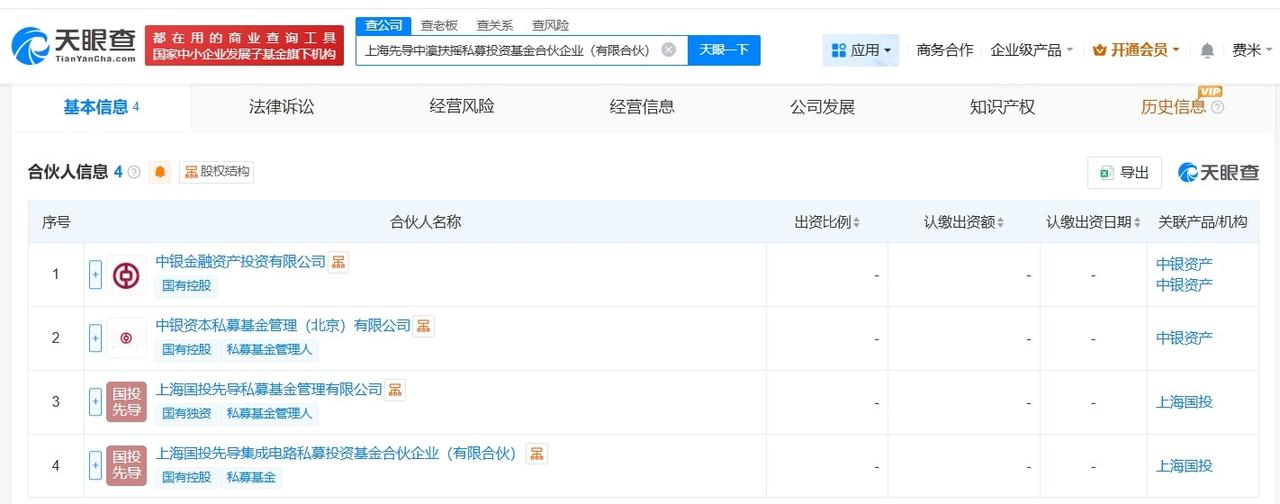Open the help icon next to 合伙人信息 4
The height and width of the screenshot is (504, 1280).
134,172
